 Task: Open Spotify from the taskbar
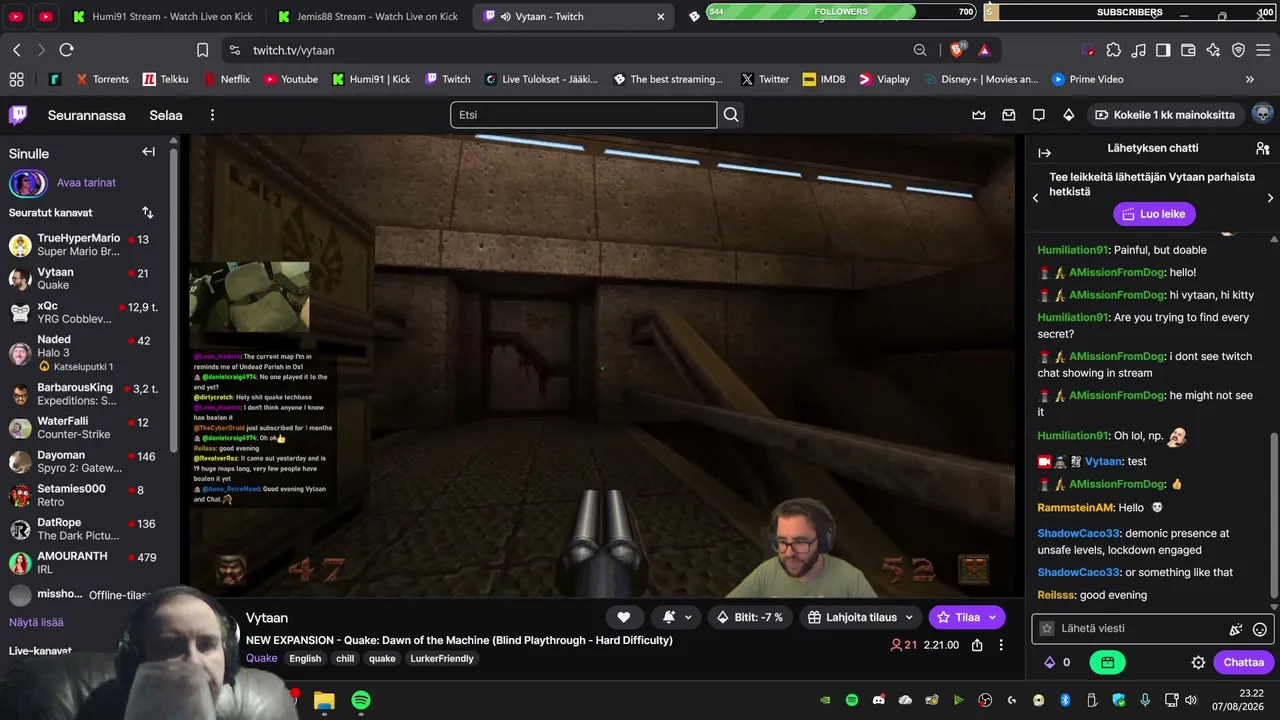coord(361,700)
